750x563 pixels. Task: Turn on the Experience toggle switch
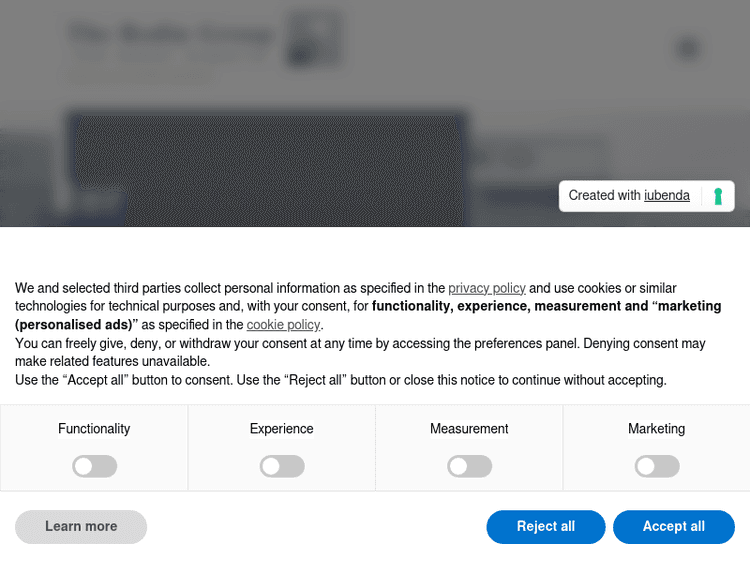tap(282, 466)
